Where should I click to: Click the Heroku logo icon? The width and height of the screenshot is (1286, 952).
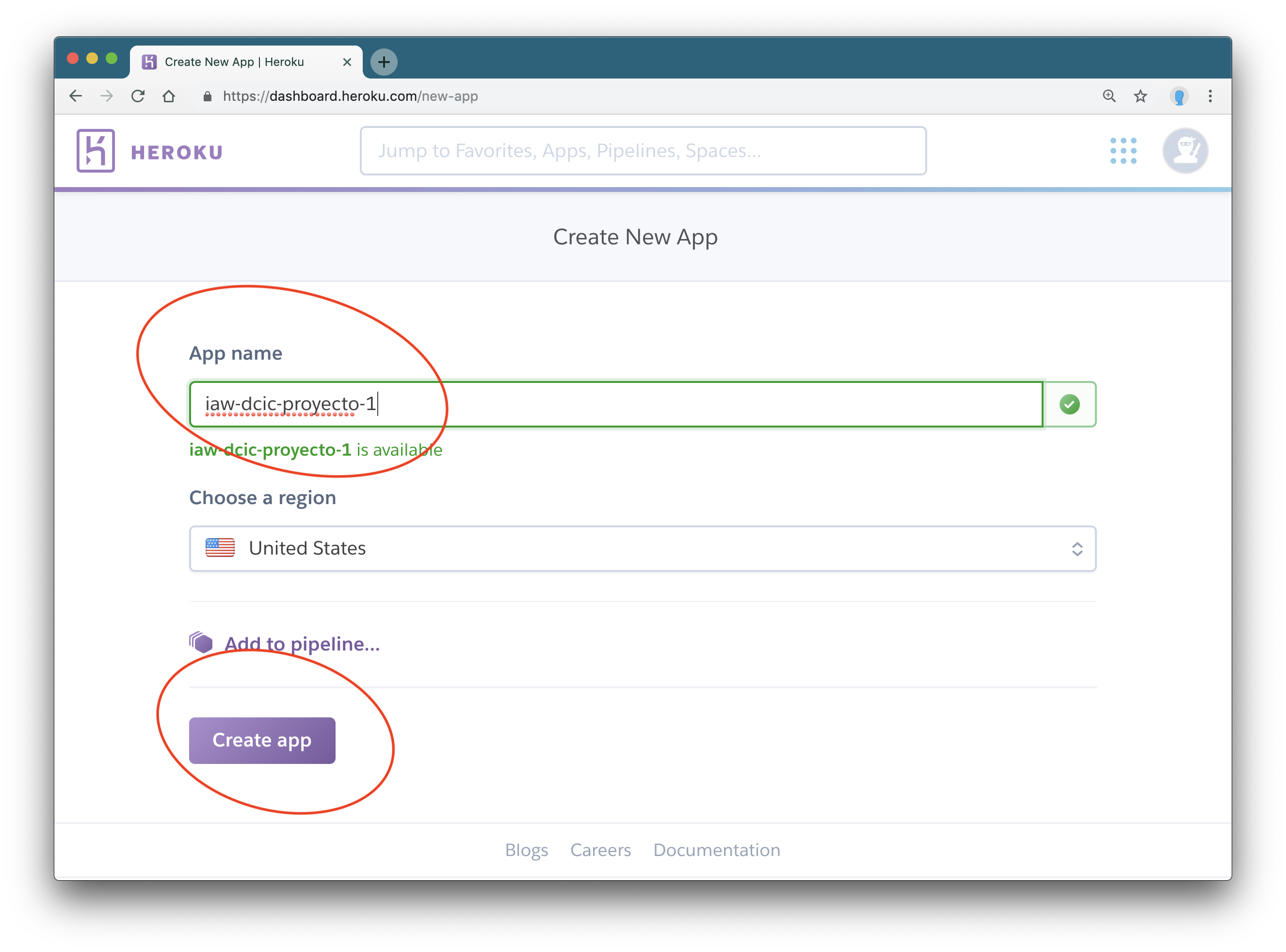click(x=96, y=151)
